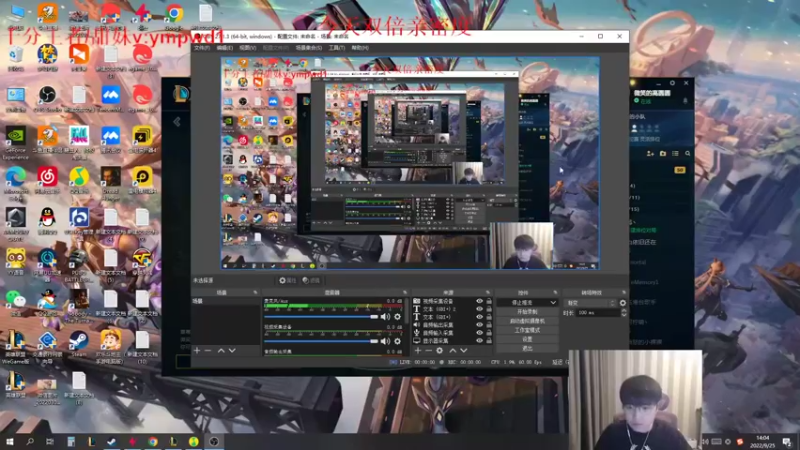Lock the video capture device source

click(x=489, y=301)
